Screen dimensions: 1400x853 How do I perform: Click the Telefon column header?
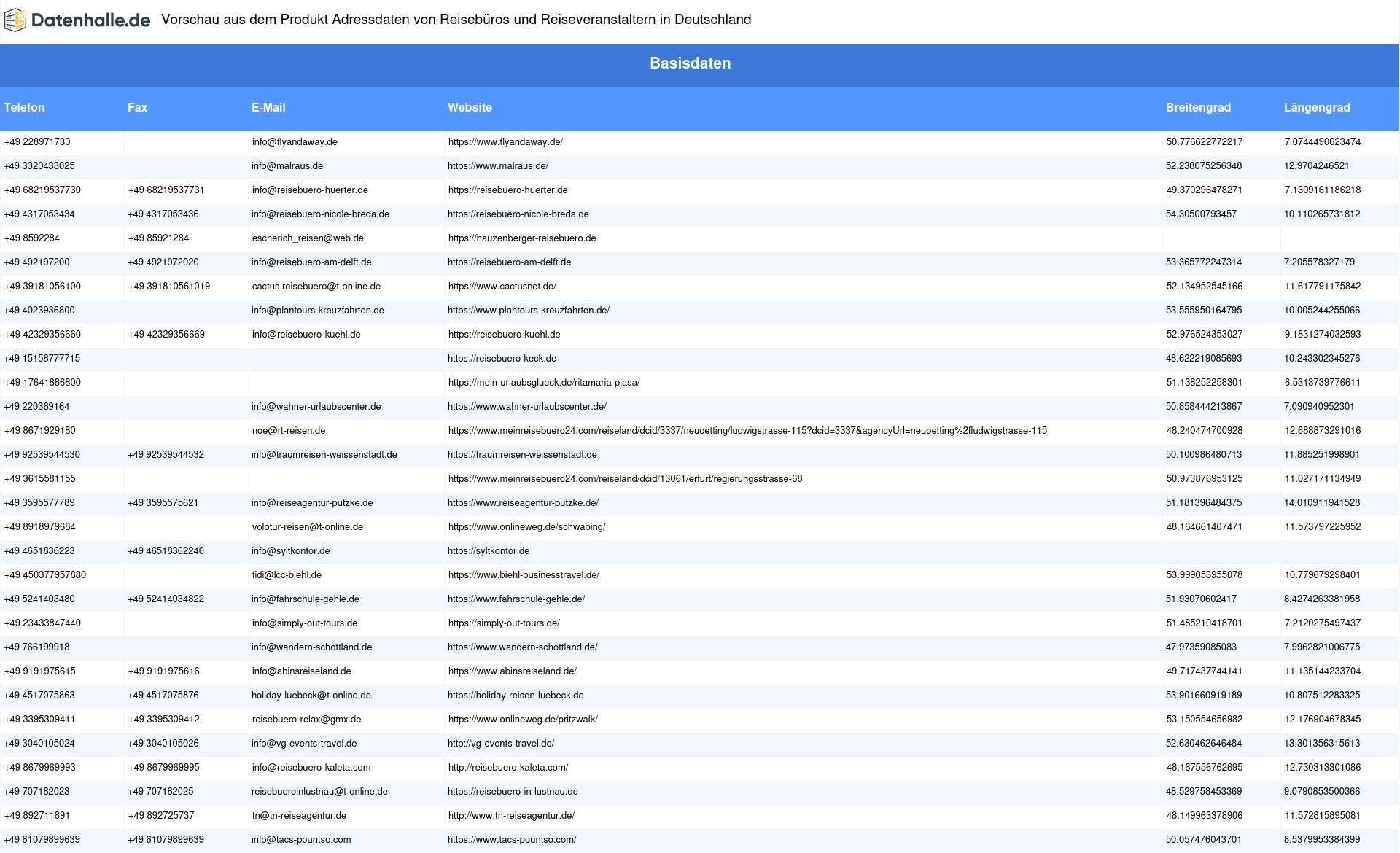(24, 107)
